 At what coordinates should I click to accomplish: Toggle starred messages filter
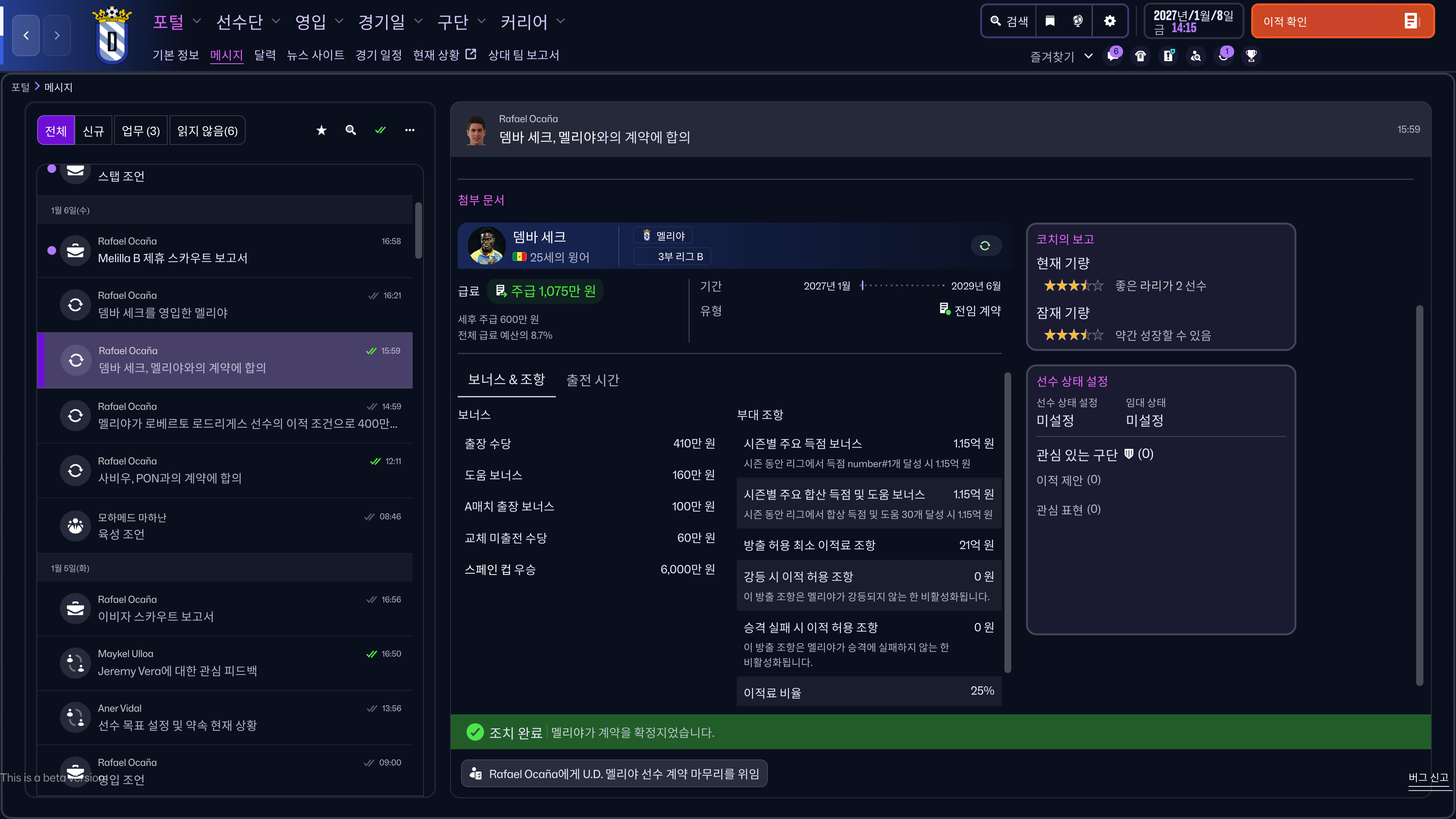point(321,130)
